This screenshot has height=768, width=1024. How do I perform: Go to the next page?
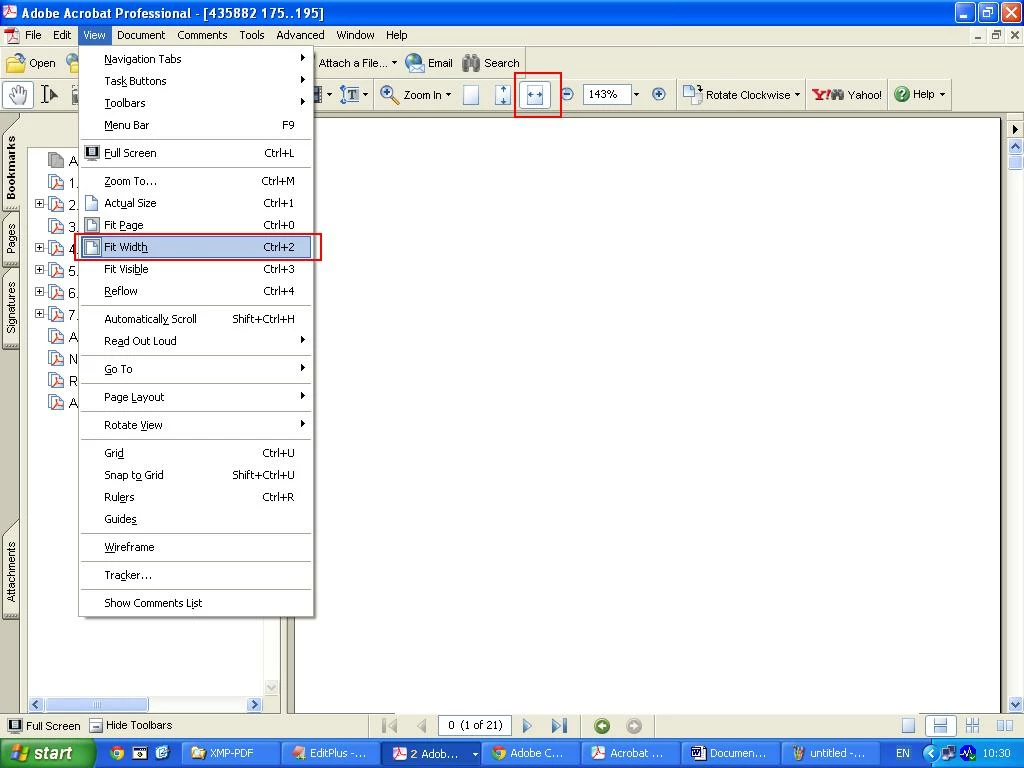click(527, 726)
